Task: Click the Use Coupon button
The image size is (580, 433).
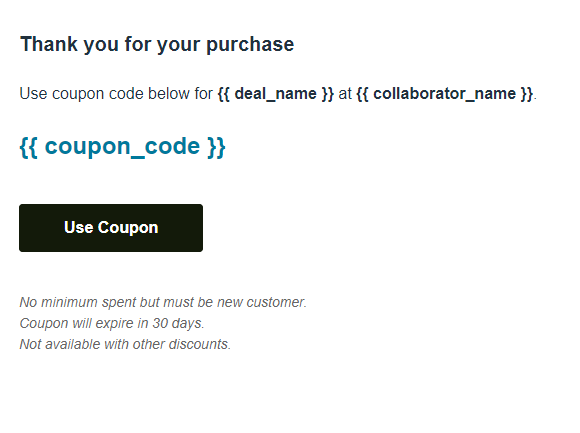Action: pyautogui.click(x=111, y=228)
